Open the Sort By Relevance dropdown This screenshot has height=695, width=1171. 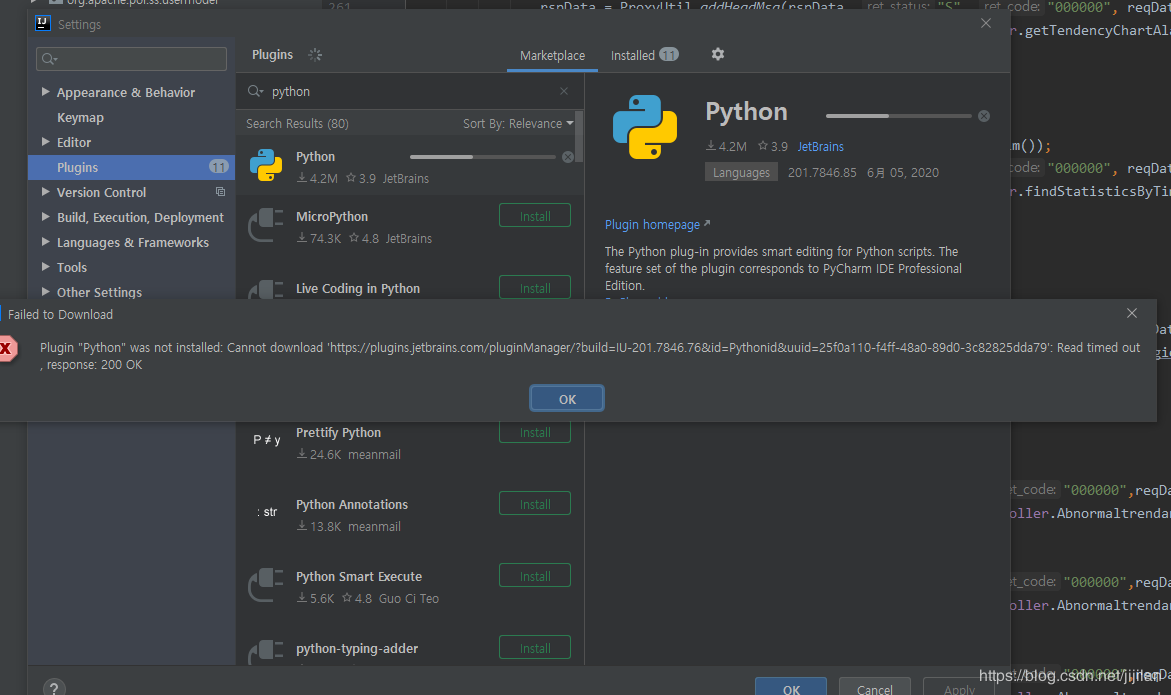pyautogui.click(x=518, y=123)
